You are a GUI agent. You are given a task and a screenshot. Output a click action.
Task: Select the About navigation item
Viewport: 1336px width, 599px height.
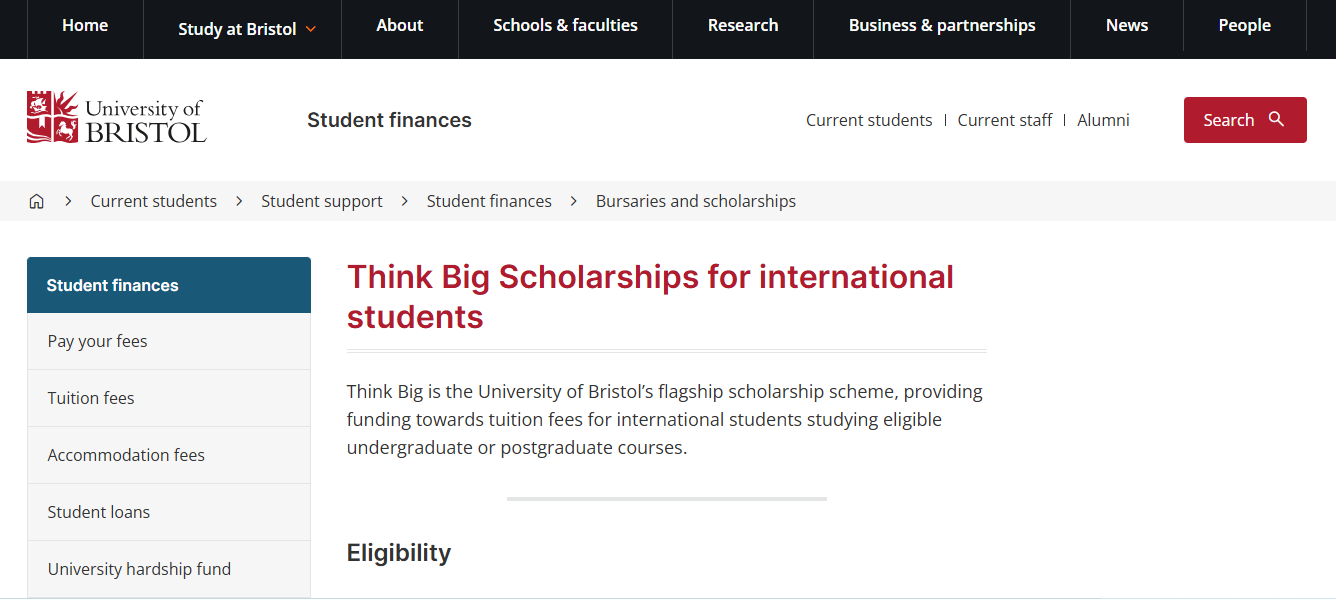point(399,25)
